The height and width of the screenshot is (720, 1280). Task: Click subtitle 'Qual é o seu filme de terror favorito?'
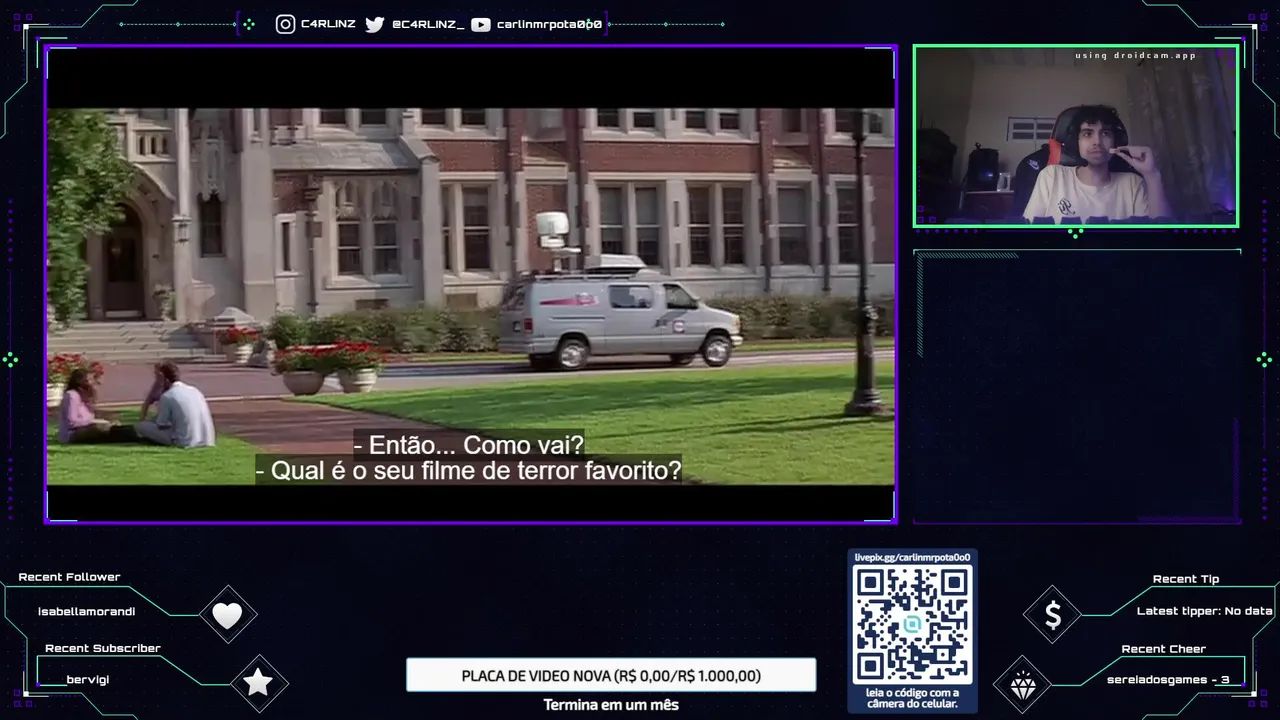pos(468,470)
